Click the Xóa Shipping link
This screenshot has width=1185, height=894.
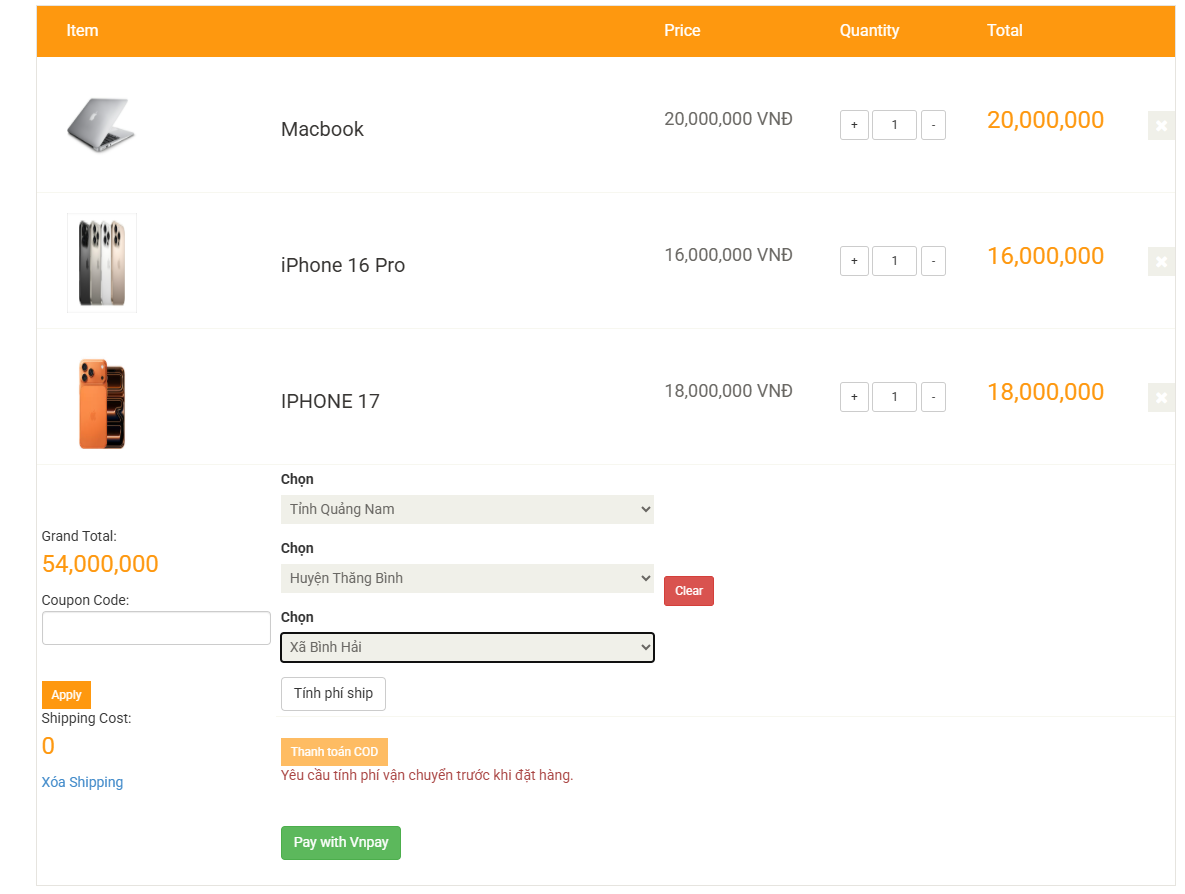click(x=82, y=781)
